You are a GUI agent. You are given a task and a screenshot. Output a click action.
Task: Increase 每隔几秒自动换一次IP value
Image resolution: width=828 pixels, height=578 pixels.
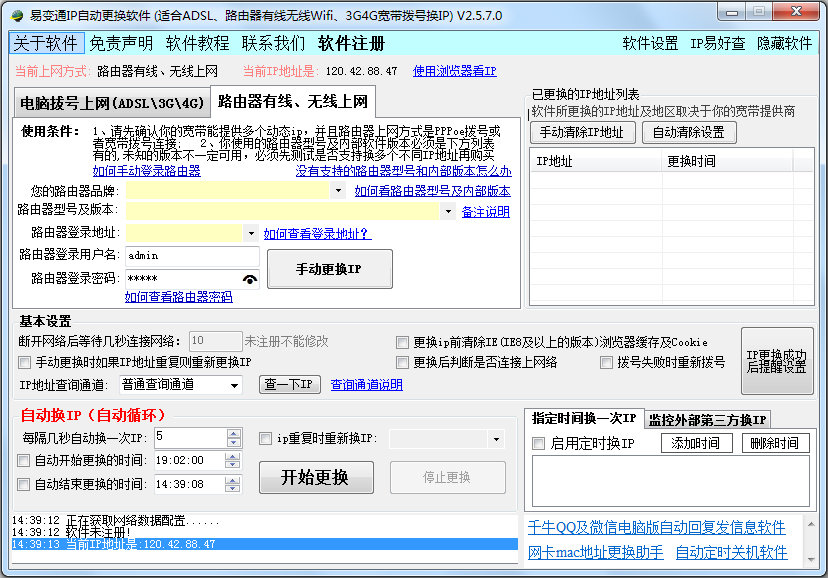(233, 433)
